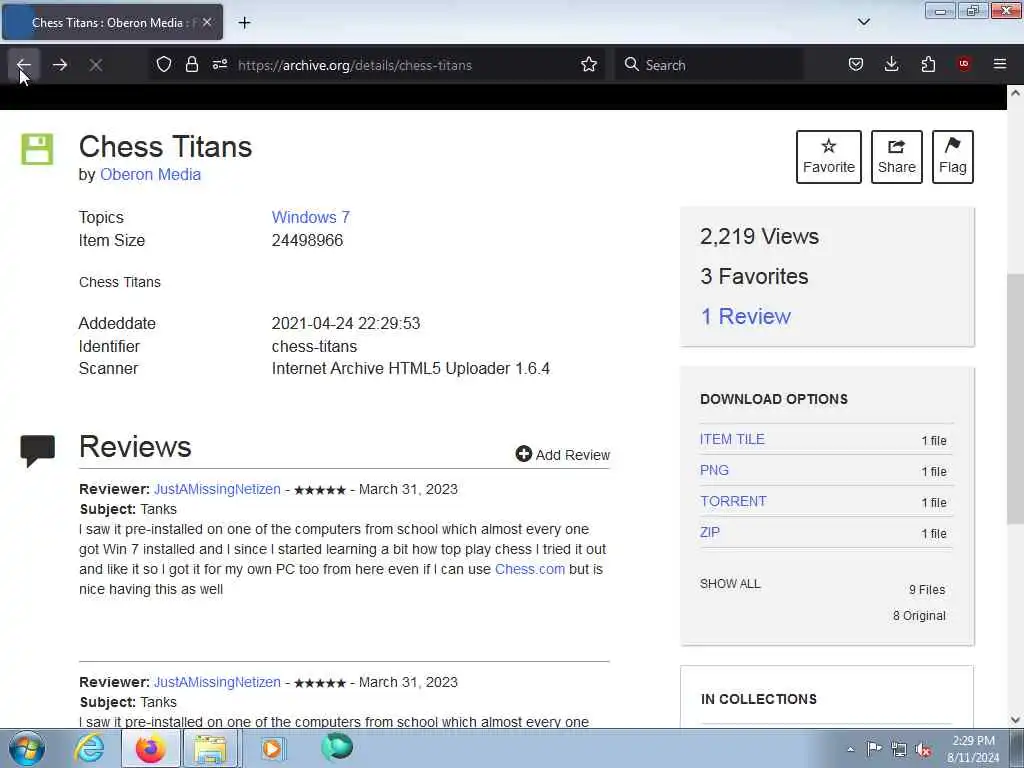The image size is (1024, 768).
Task: Download the PNG option
Action: coord(714,470)
